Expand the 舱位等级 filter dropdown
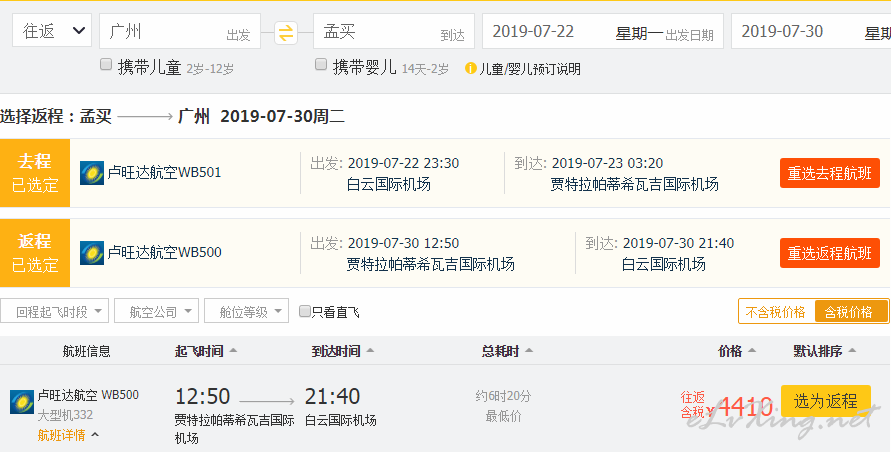Viewport: 891px width, 452px height. [246, 312]
